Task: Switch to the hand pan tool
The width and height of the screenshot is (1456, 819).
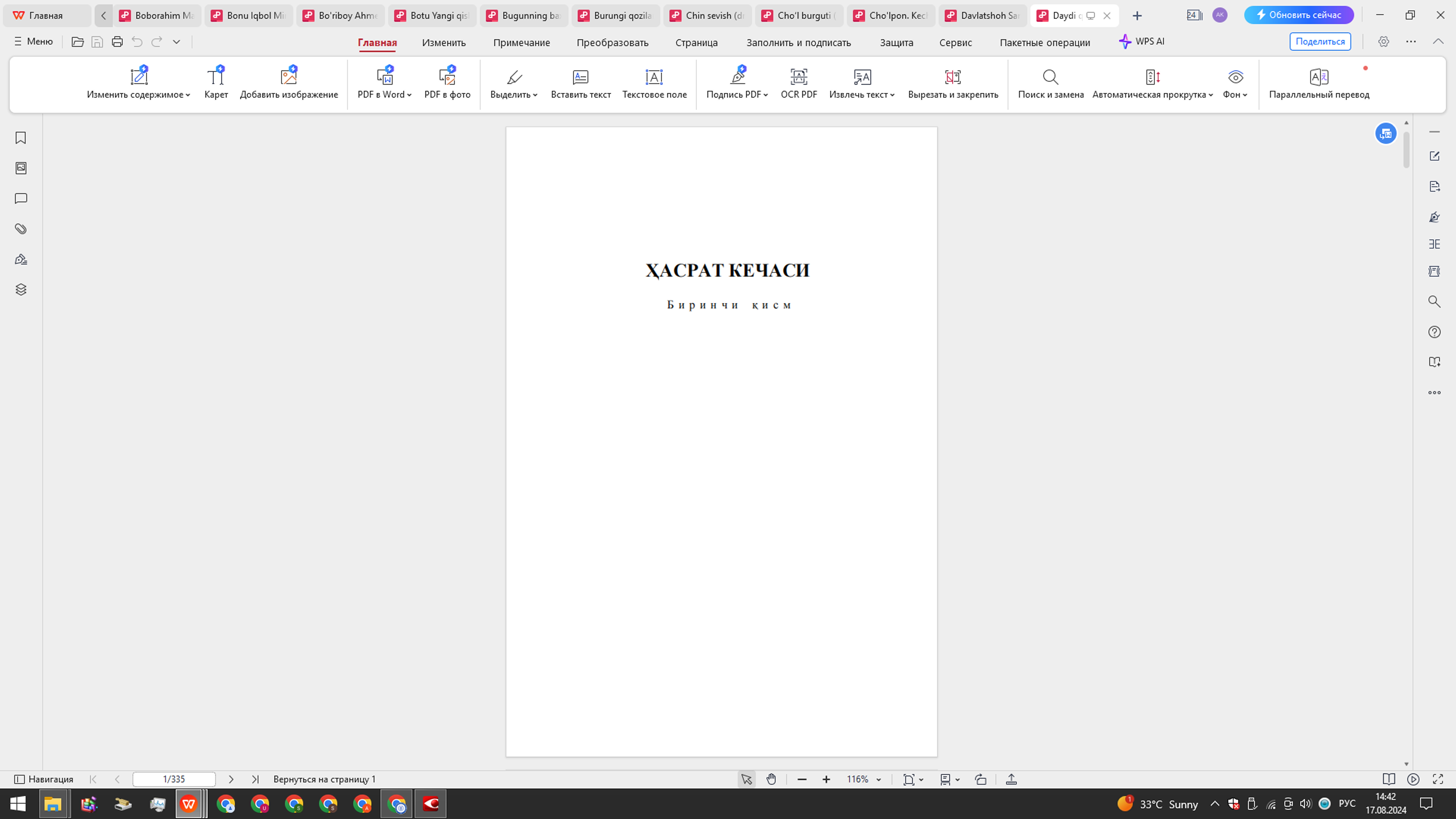Action: [771, 780]
